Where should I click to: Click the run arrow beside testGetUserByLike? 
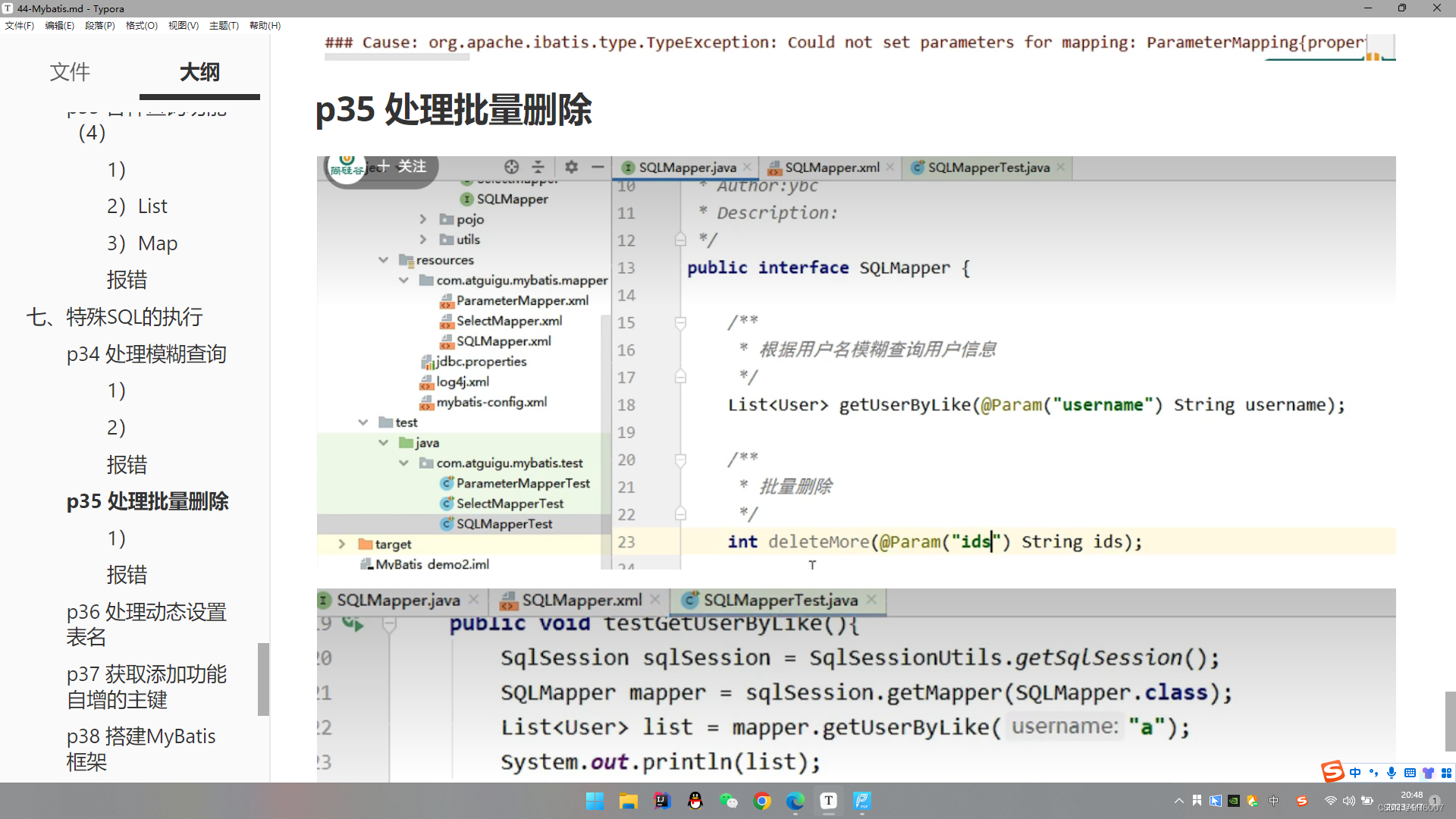click(353, 623)
